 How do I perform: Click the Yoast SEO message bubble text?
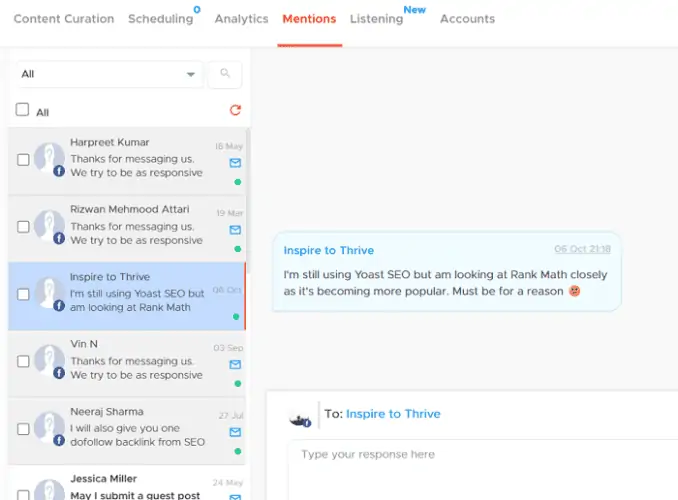[x=445, y=283]
